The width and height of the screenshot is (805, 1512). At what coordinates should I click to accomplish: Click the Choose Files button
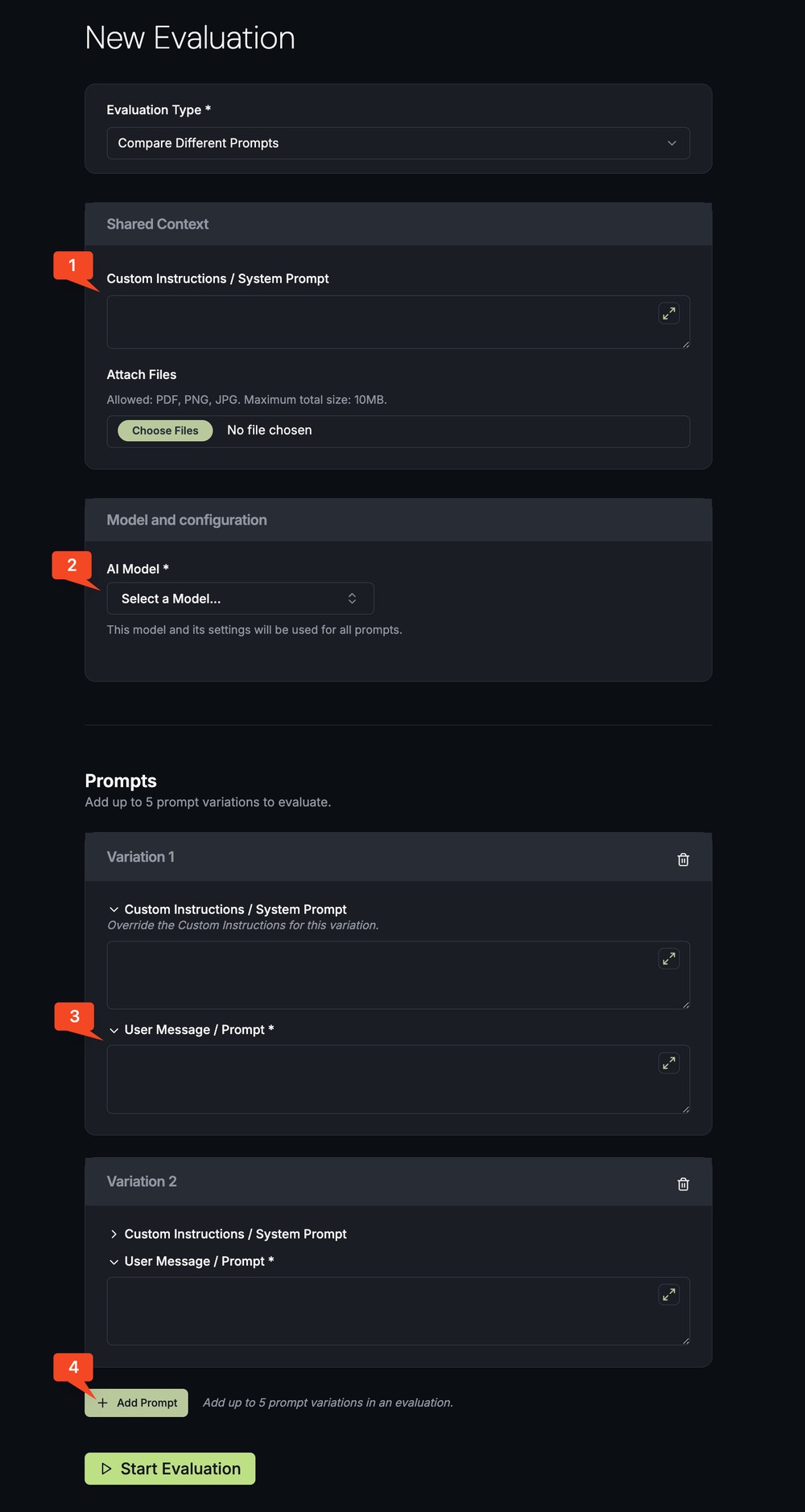(164, 431)
